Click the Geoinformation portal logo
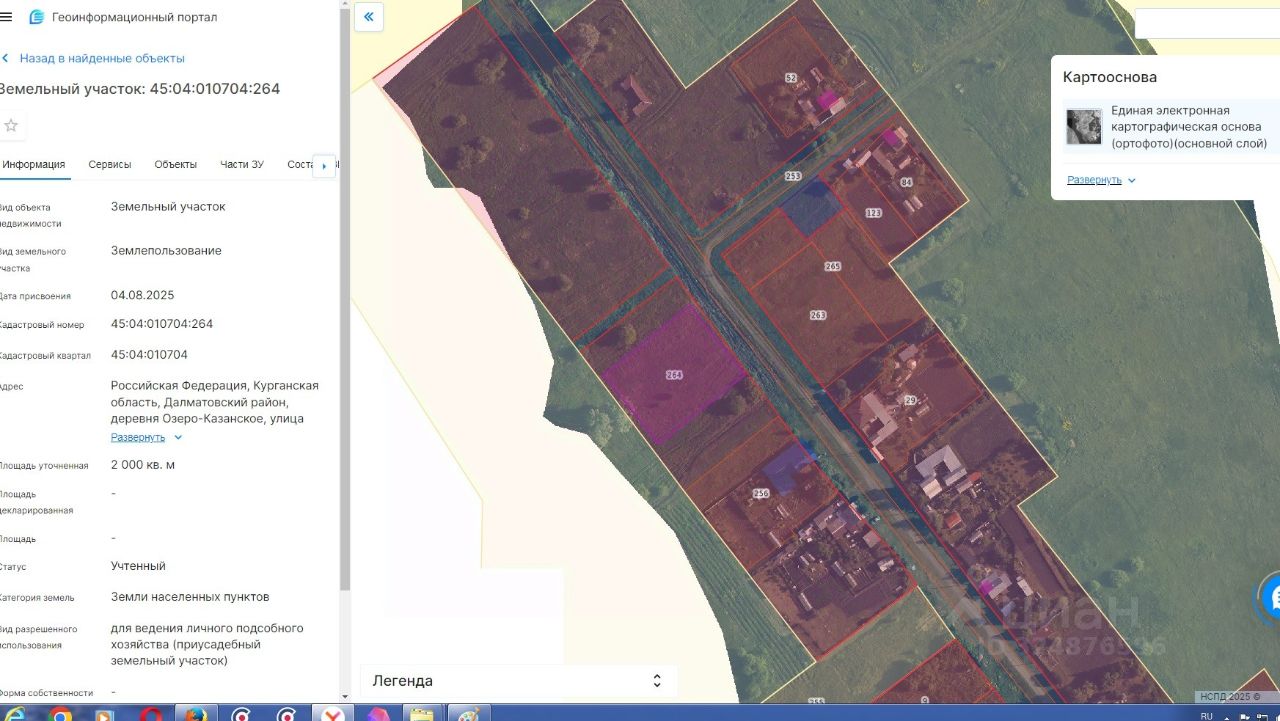1280x721 pixels. click(37, 17)
